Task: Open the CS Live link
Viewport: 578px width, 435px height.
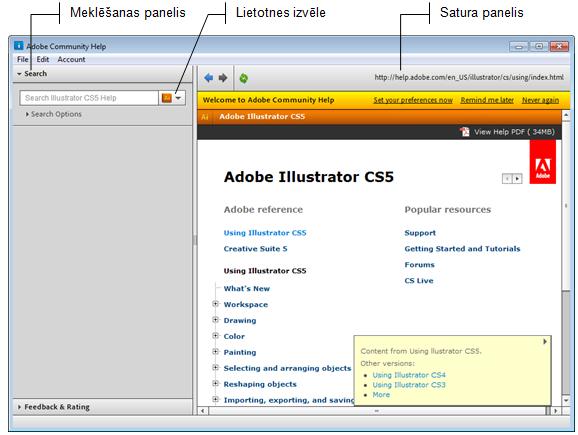Action: pyautogui.click(x=419, y=281)
